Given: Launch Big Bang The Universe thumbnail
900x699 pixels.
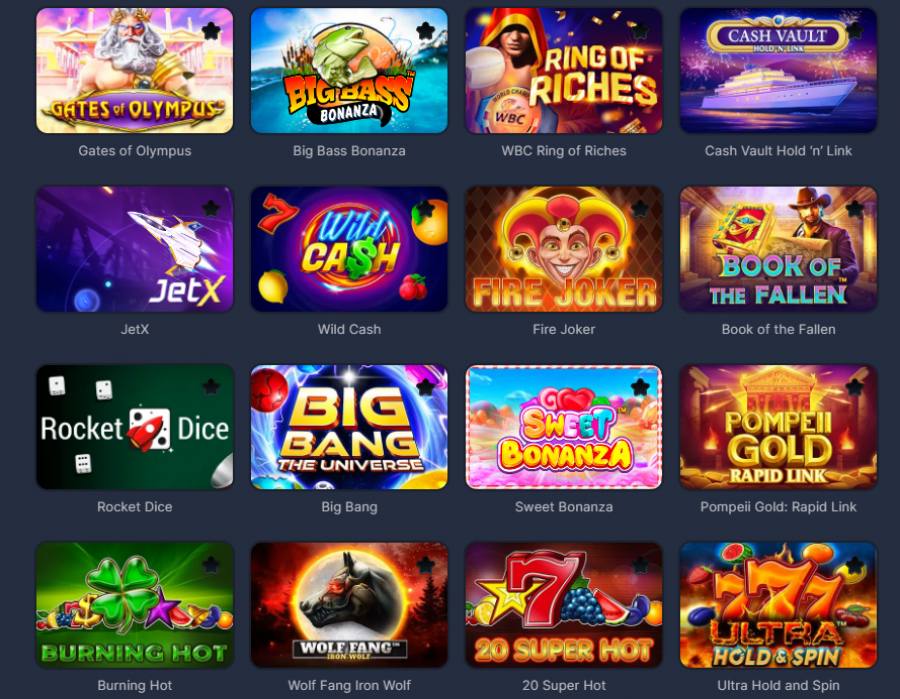Looking at the screenshot, I should coord(349,427).
